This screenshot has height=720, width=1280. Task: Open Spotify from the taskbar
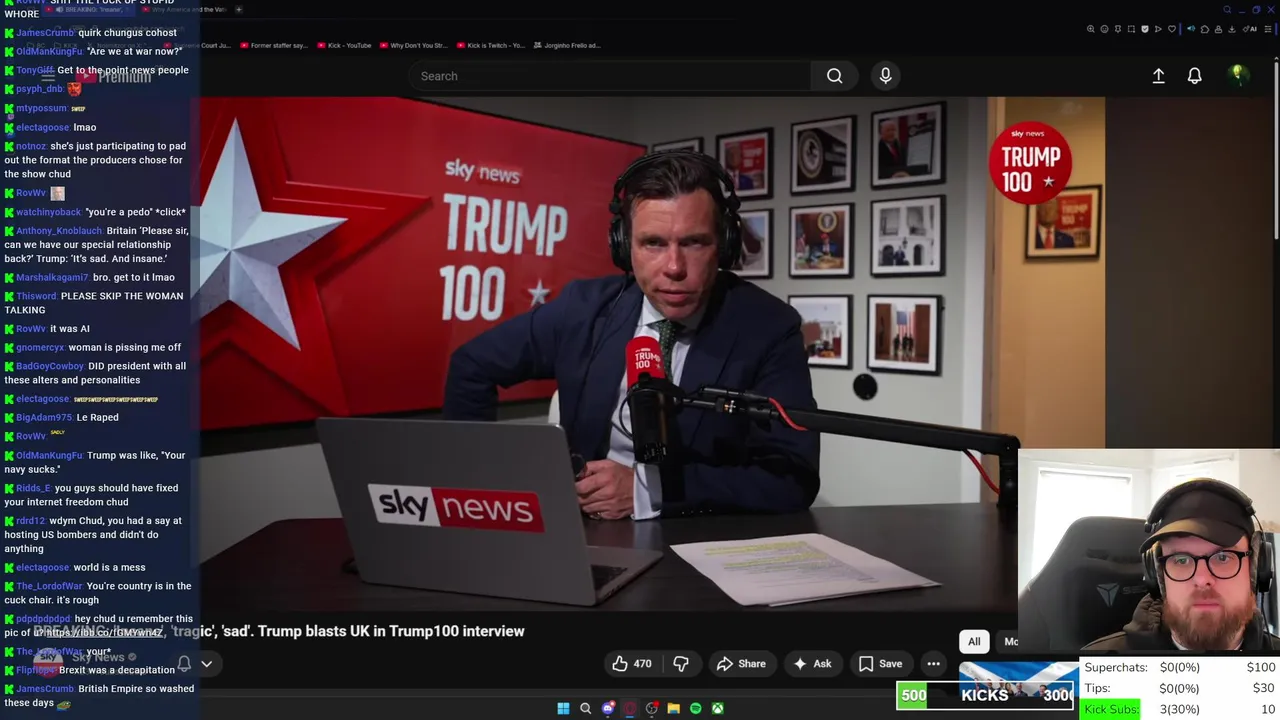click(x=695, y=708)
